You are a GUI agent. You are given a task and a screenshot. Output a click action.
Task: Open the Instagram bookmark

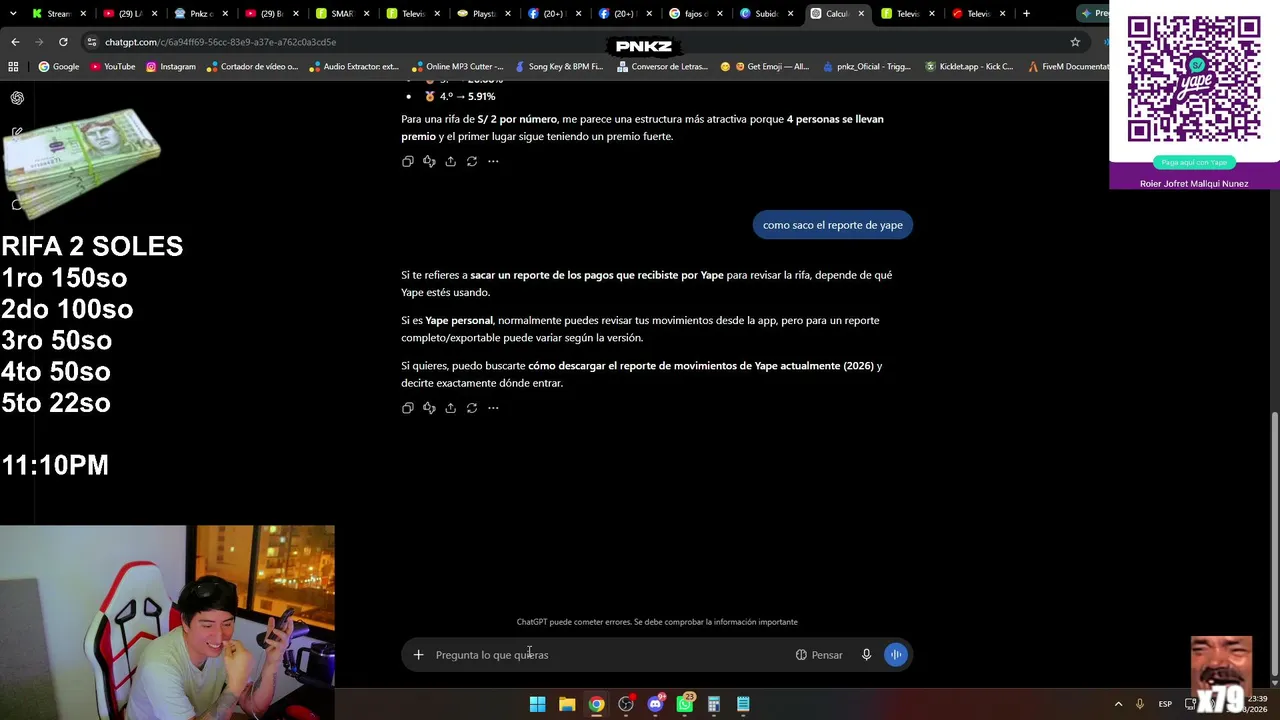coord(170,67)
